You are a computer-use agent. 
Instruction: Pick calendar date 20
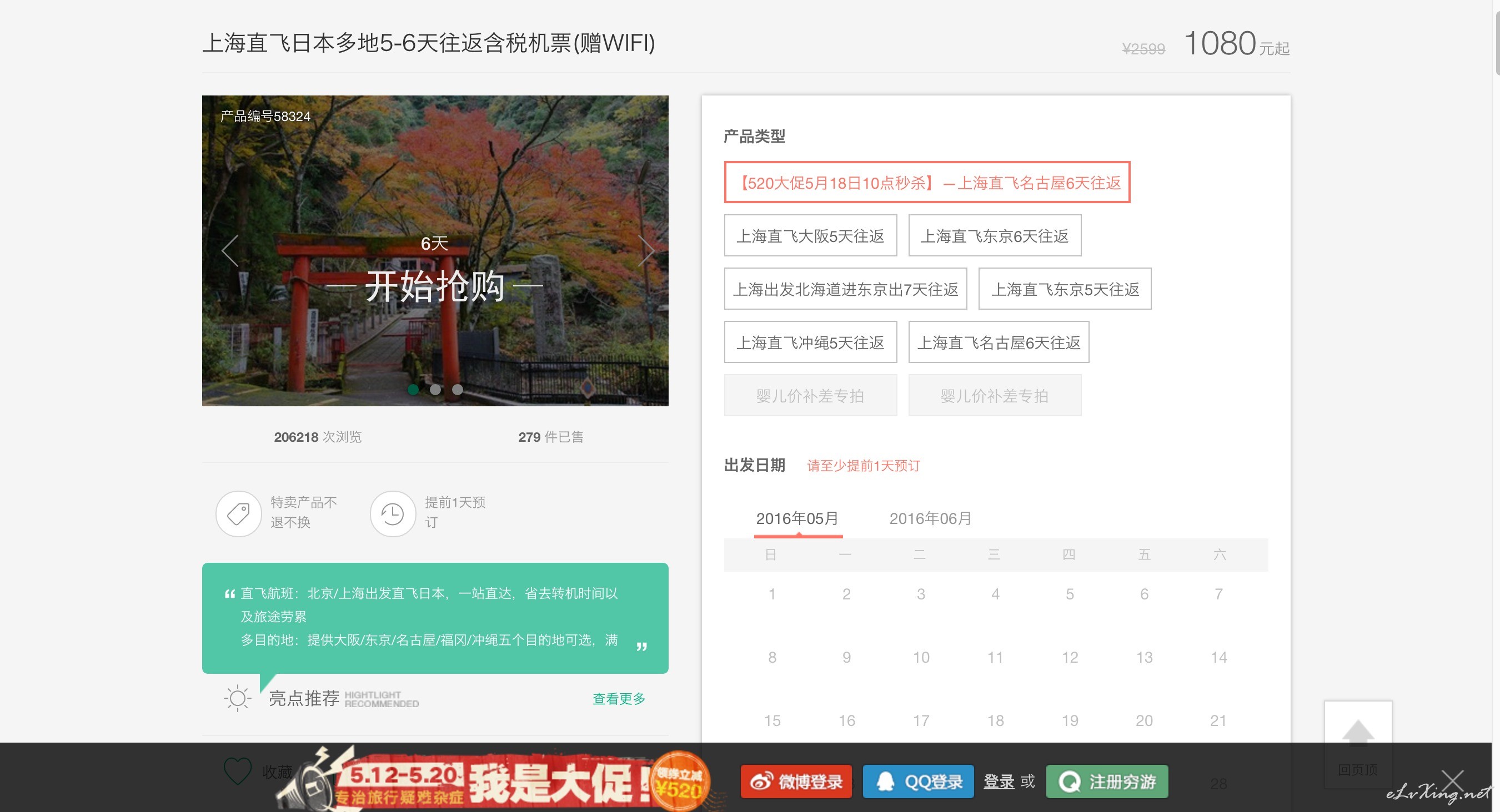coord(1144,720)
